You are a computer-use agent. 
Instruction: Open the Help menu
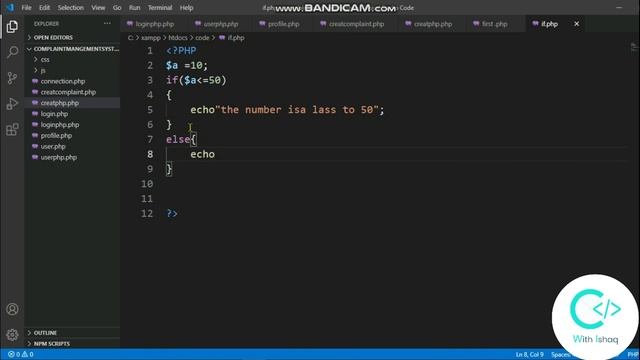pyautogui.click(x=186, y=8)
